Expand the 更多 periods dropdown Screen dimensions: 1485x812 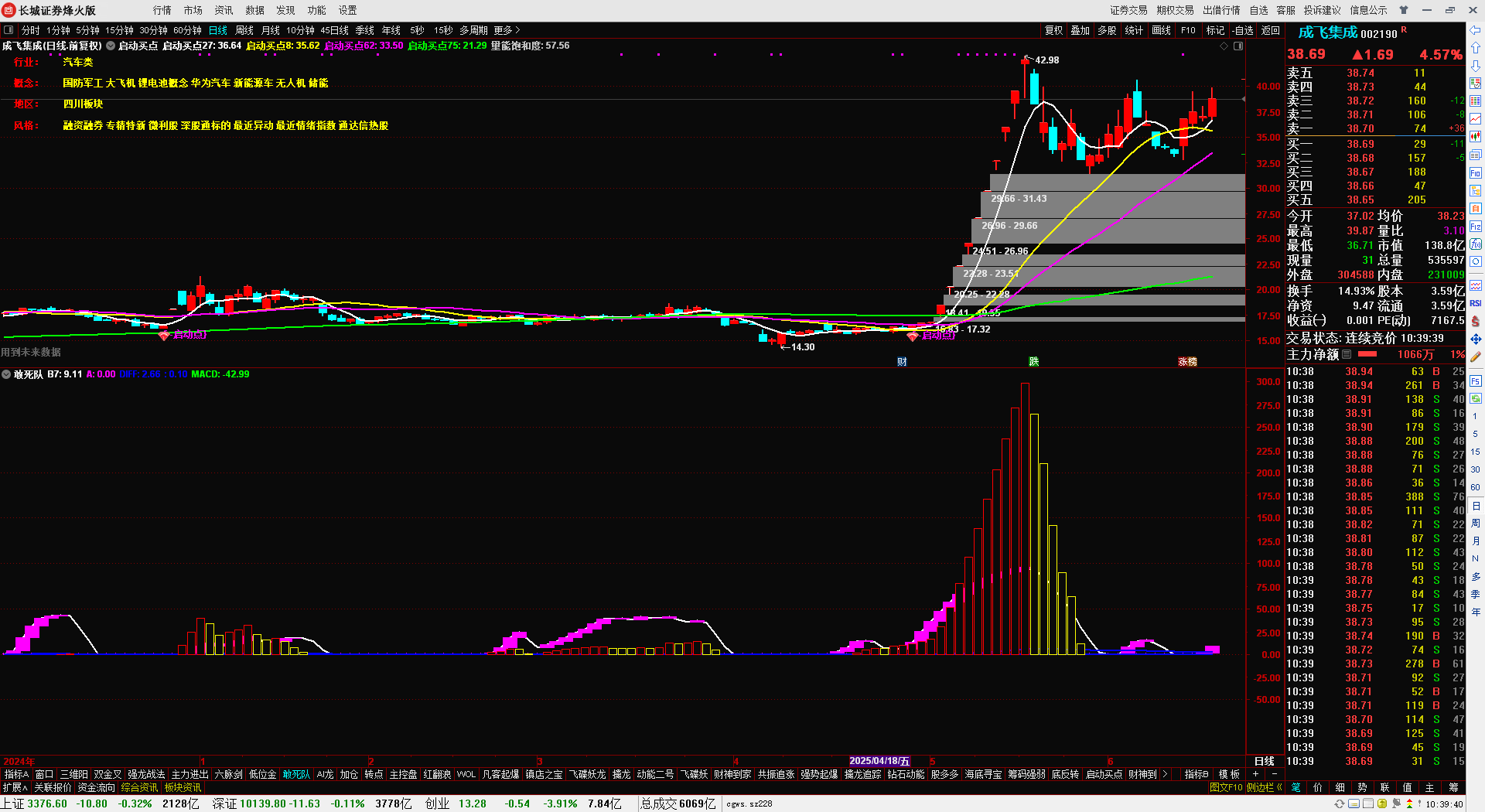click(507, 30)
